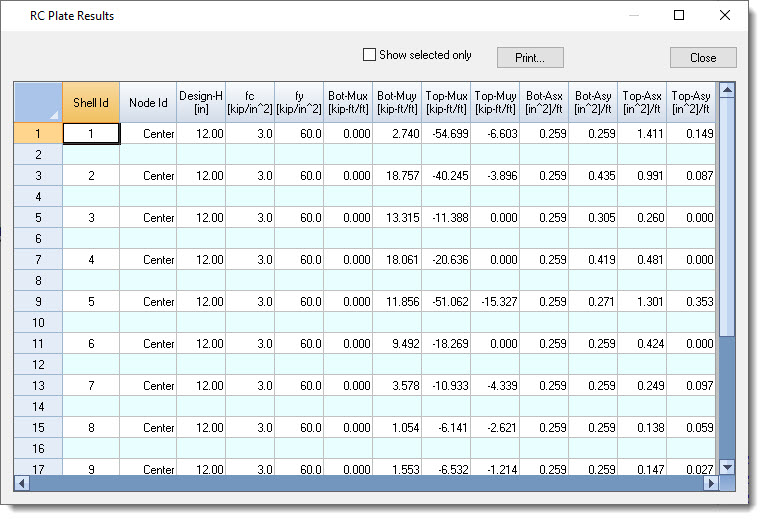Click the Shell Id cell in row 1
The height and width of the screenshot is (520, 764).
click(x=91, y=133)
